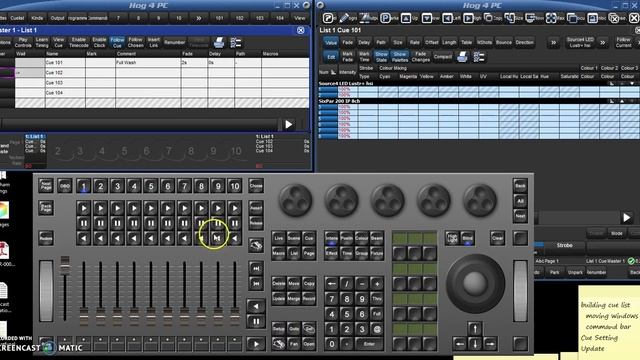This screenshot has width=640, height=360.
Task: Click the Output button in the top toolbar
Action: click(58, 18)
